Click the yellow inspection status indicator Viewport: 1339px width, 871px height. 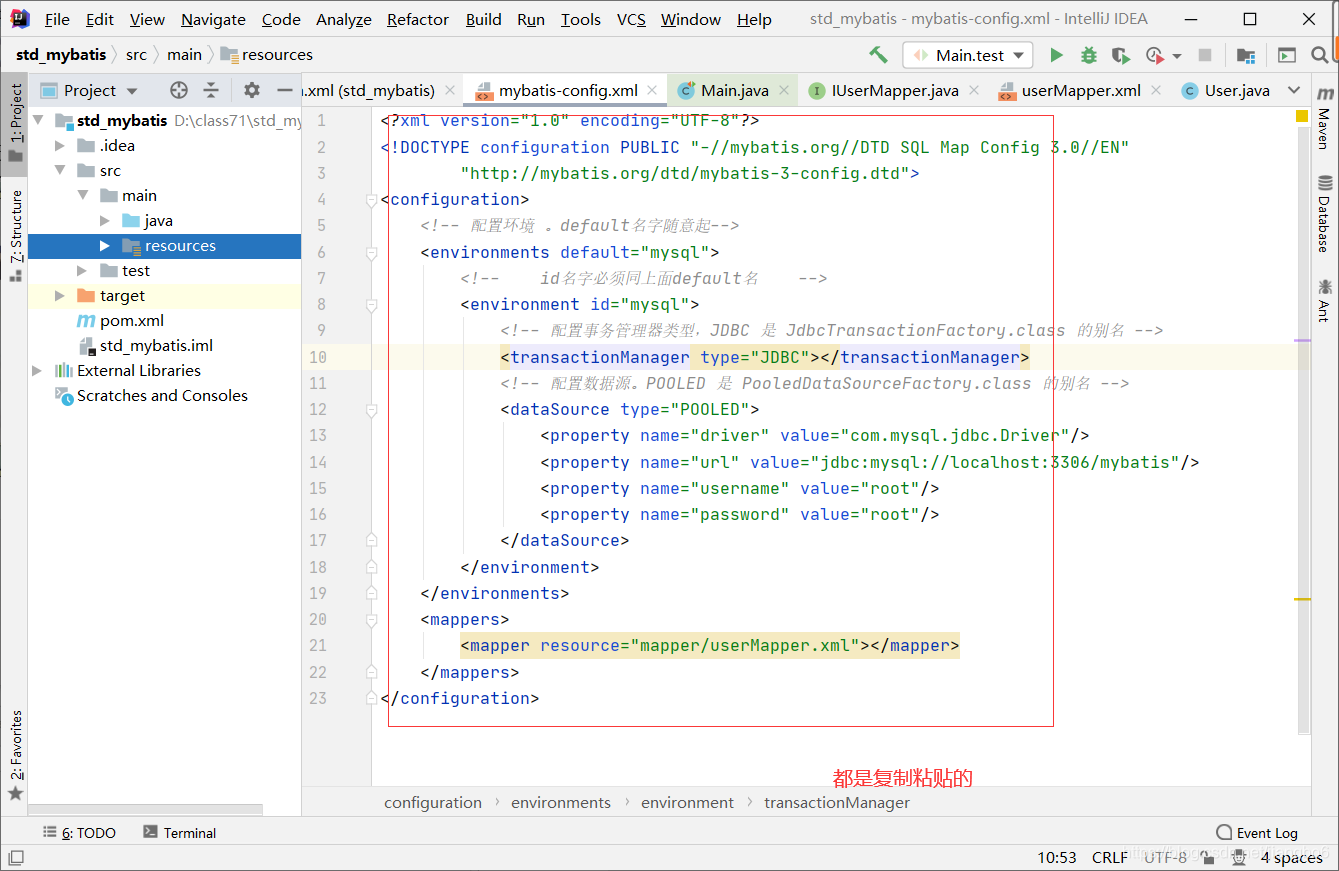click(1302, 117)
